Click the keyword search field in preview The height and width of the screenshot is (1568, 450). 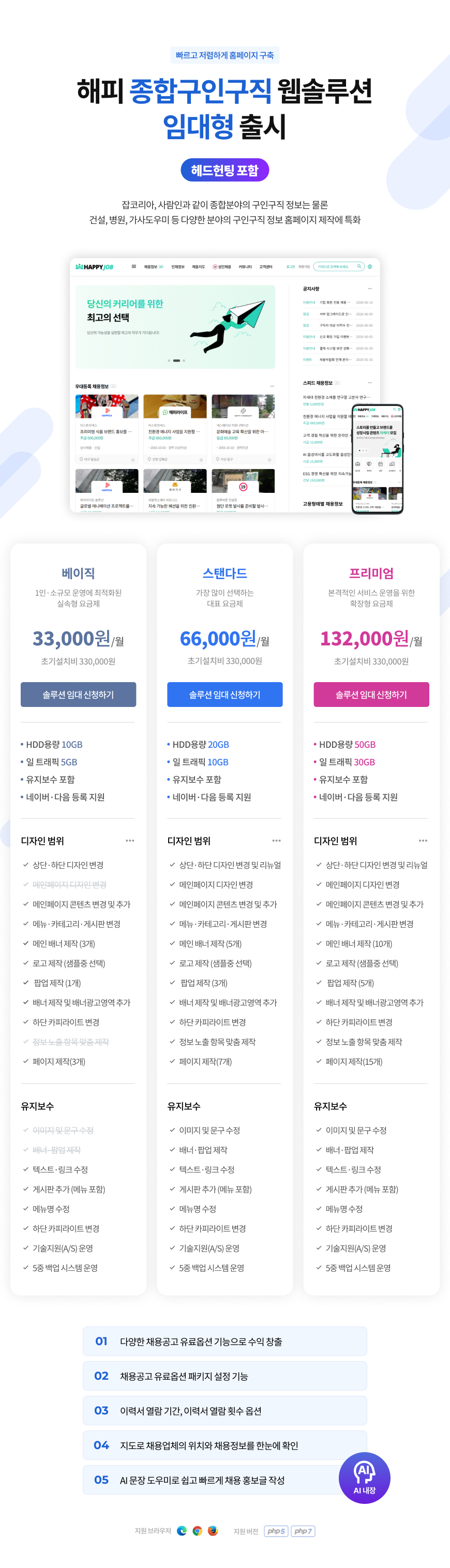coord(339,266)
